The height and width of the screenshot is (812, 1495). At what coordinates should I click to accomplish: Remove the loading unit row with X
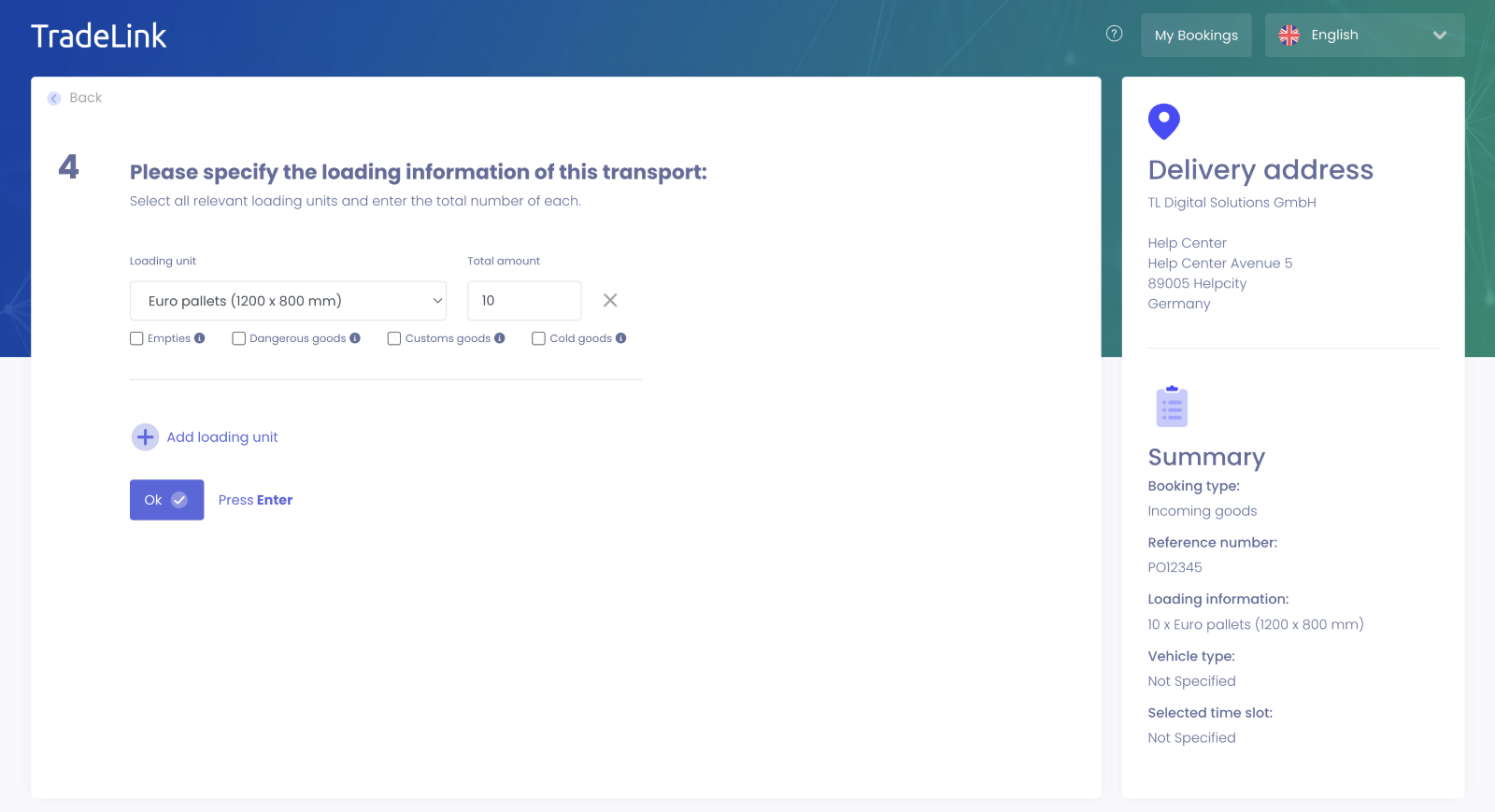(x=610, y=300)
